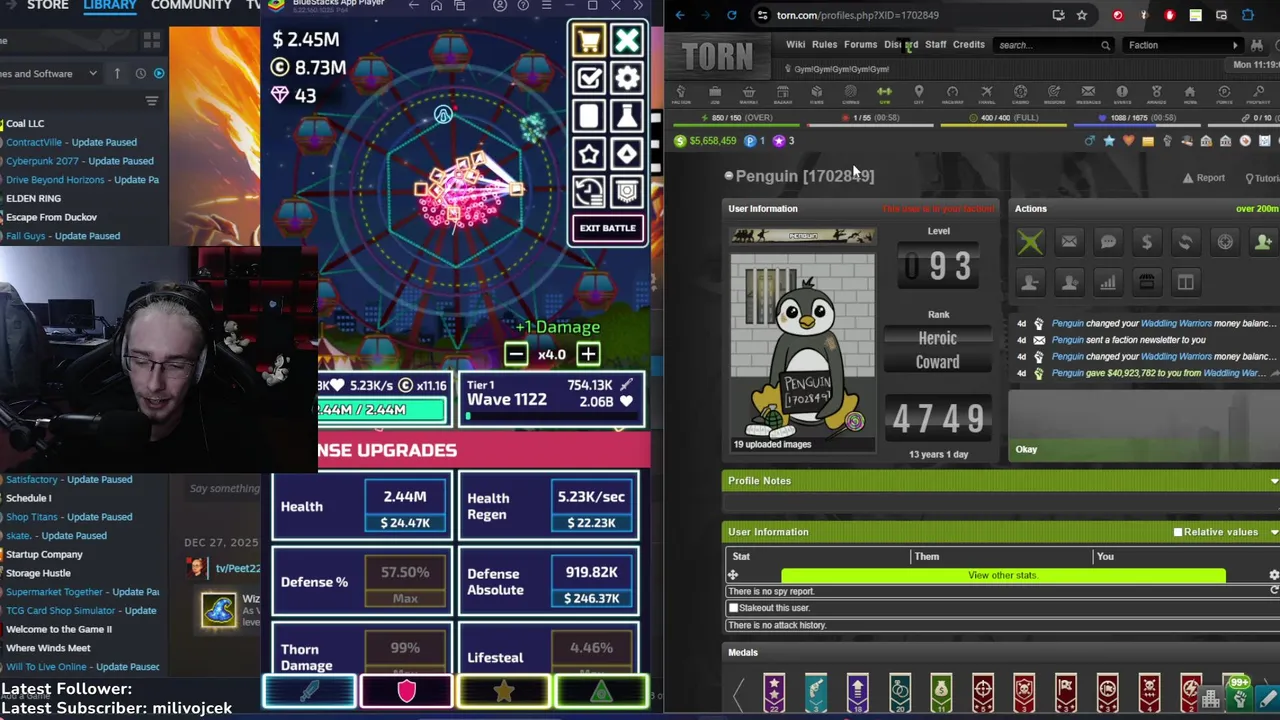Click the chat bubble action icon
The width and height of the screenshot is (1280, 720).
pyautogui.click(x=1108, y=241)
